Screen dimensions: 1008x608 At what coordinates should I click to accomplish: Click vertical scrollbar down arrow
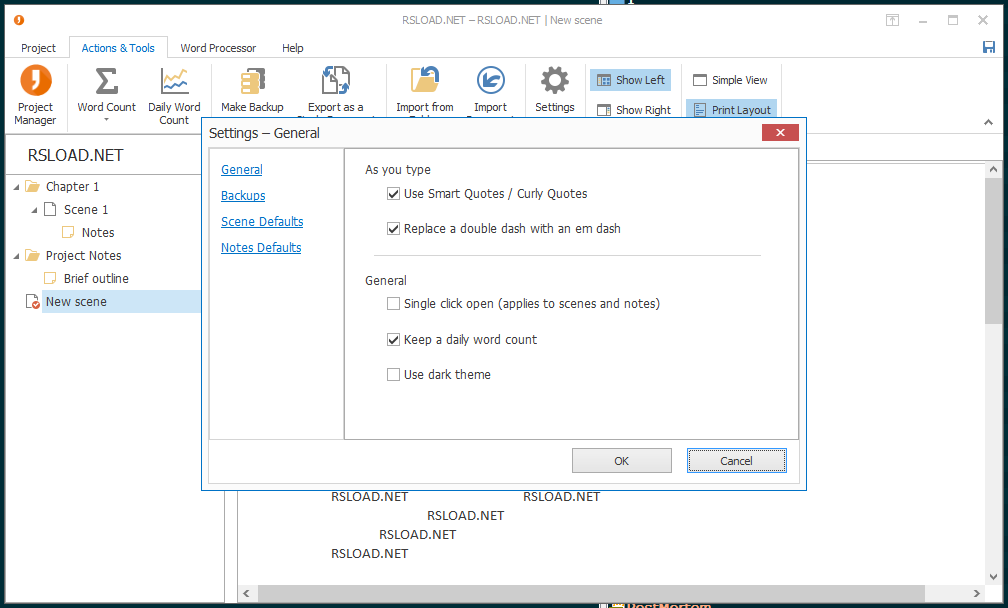coord(993,577)
